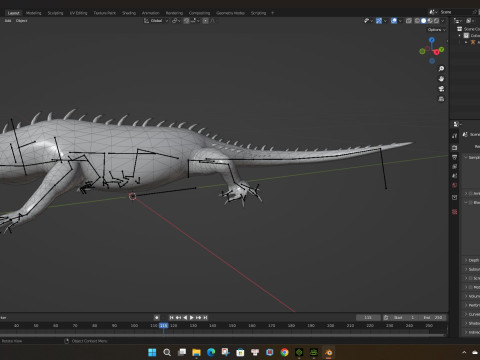Open snapping options dropdown
The height and width of the screenshot is (360, 480).
tap(195, 21)
